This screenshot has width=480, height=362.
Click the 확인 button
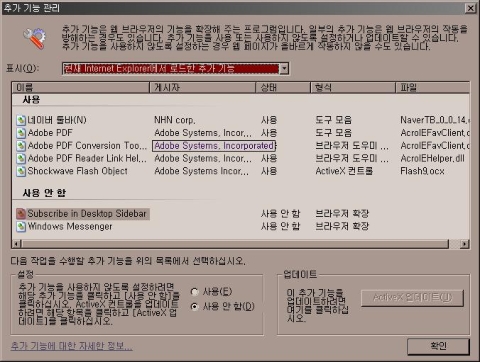click(x=438, y=347)
